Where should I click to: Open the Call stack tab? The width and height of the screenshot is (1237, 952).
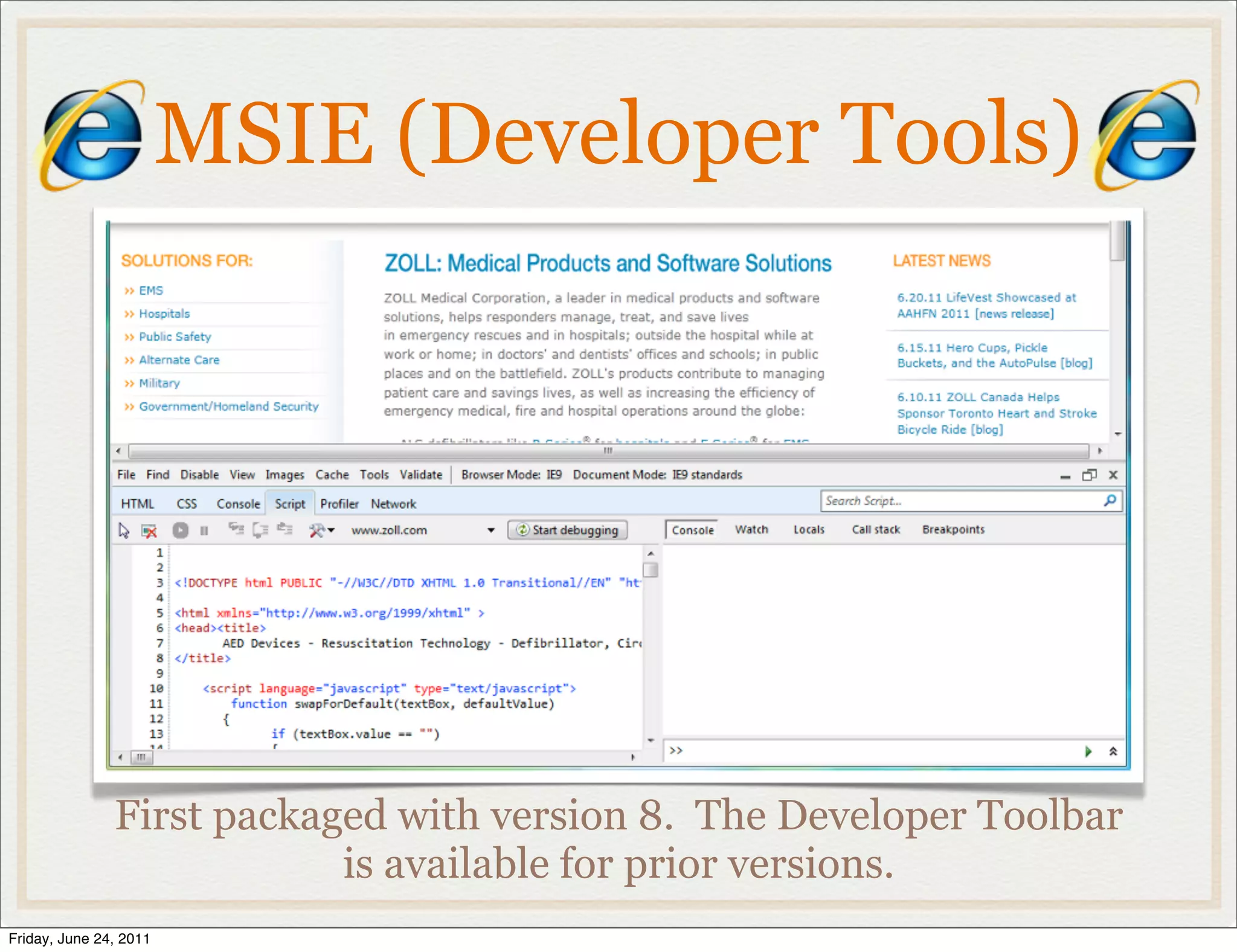click(x=876, y=529)
